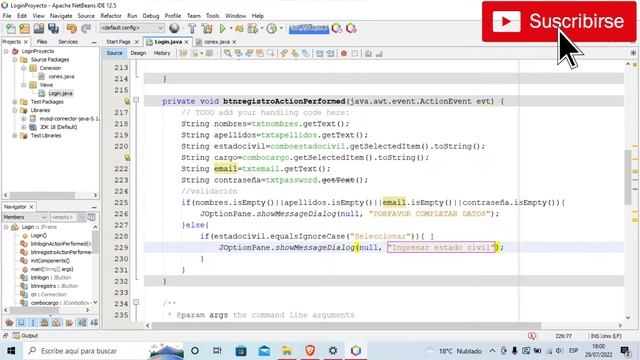Screen dimensions: 640x360
Task: Collapse the Conexion package node
Action: click(24, 68)
